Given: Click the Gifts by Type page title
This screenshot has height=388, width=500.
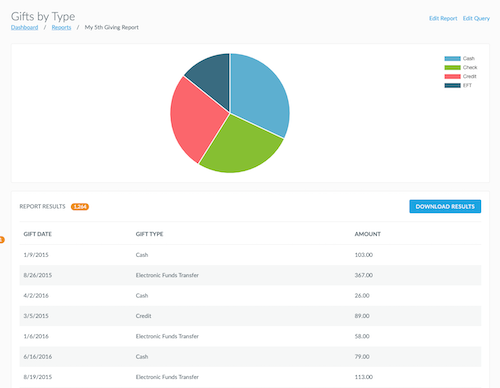Looking at the screenshot, I should coord(43,16).
